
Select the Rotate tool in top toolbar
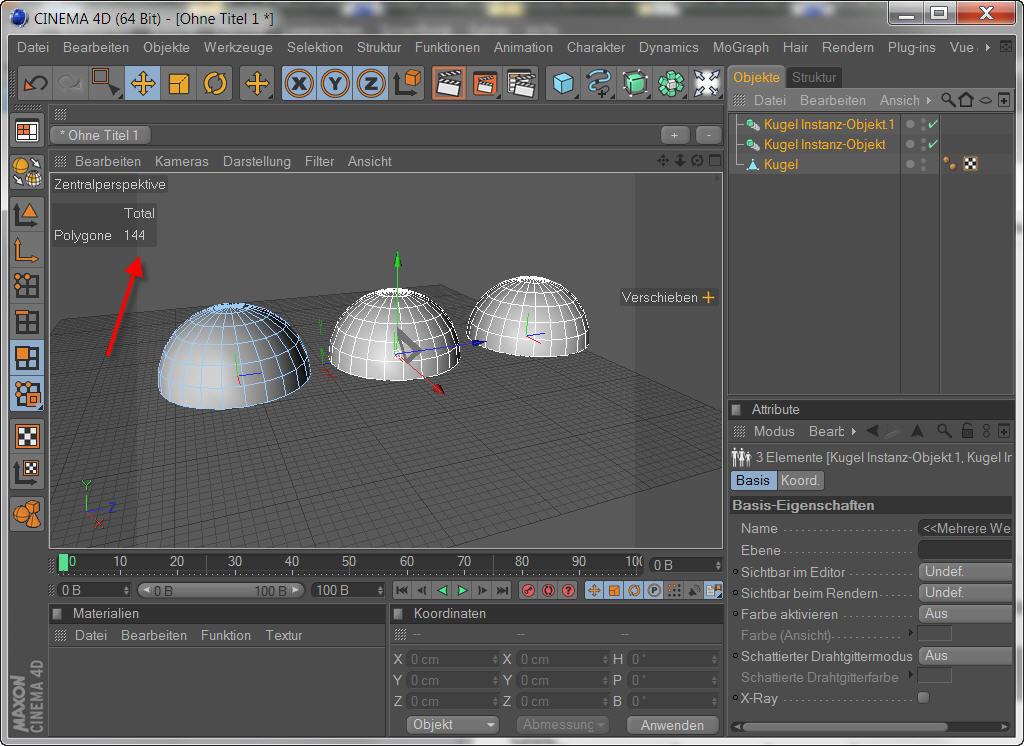214,84
